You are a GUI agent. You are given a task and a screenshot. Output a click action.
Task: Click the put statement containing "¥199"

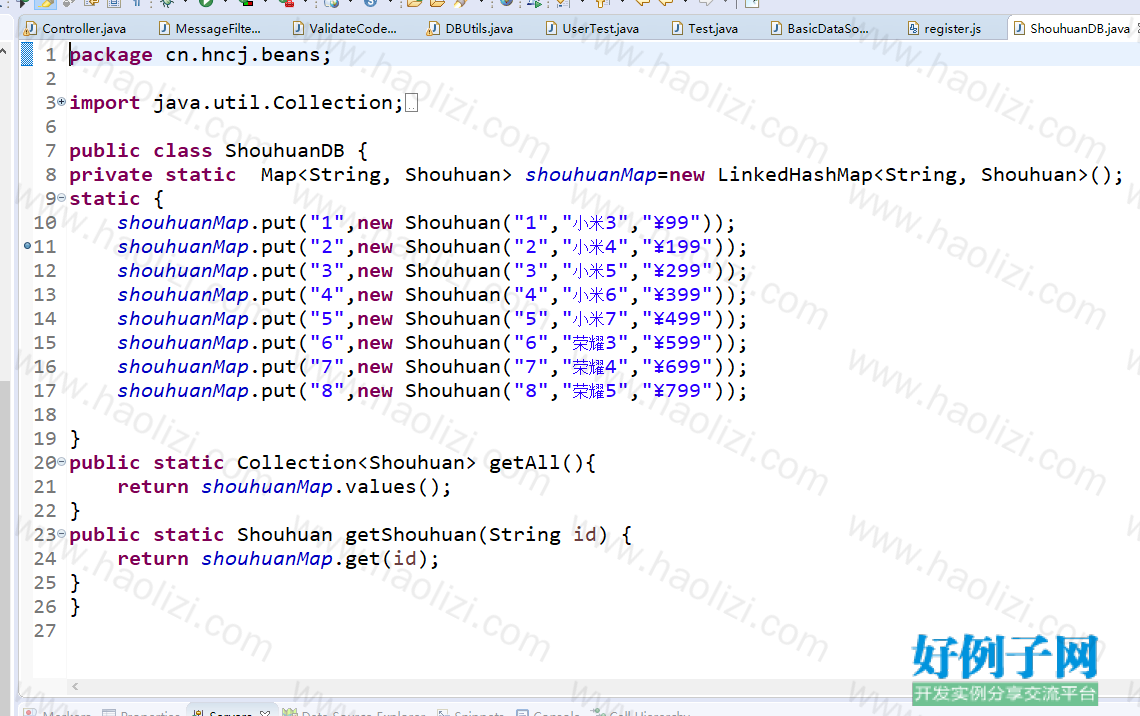(432, 246)
